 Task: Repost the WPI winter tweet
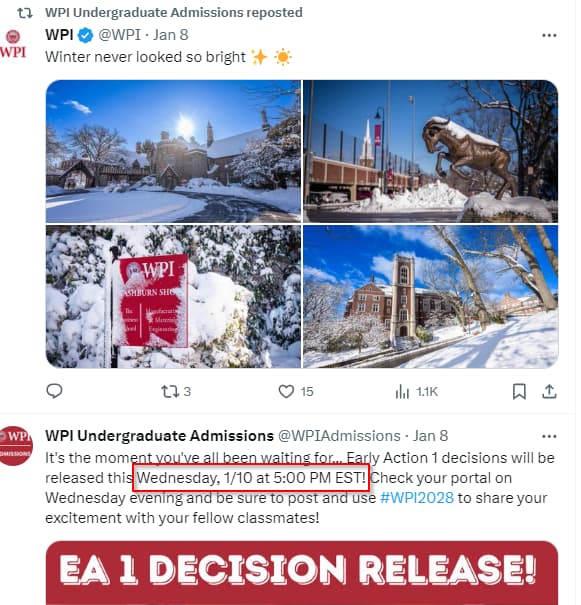coord(170,392)
